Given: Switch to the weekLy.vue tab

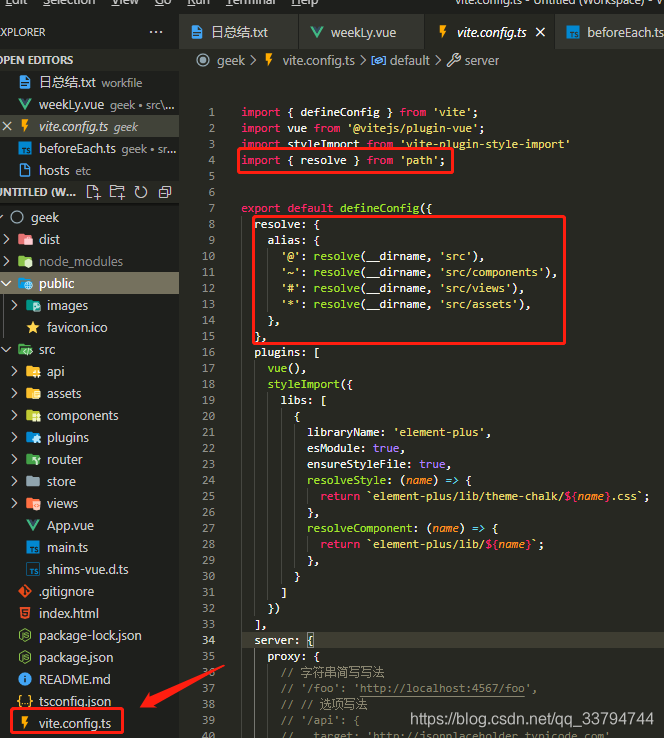Looking at the screenshot, I should tap(361, 32).
